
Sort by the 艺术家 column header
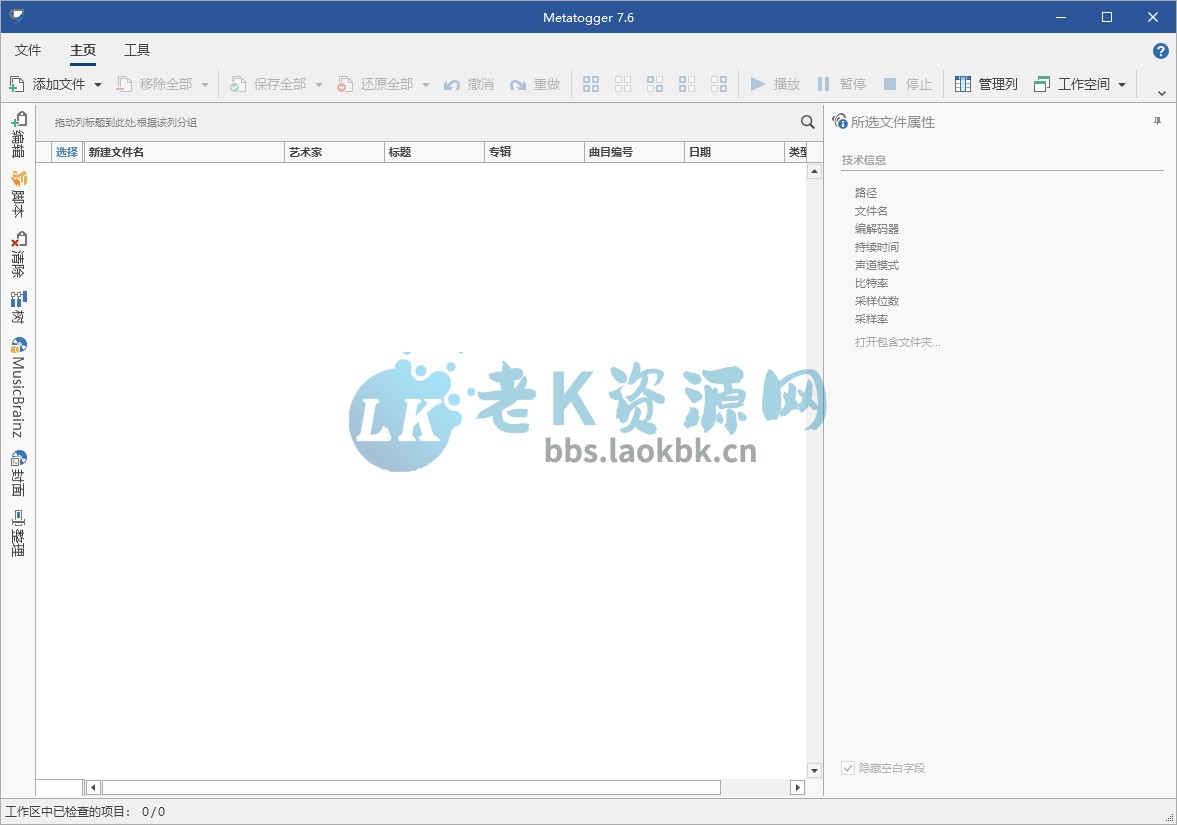tap(335, 152)
